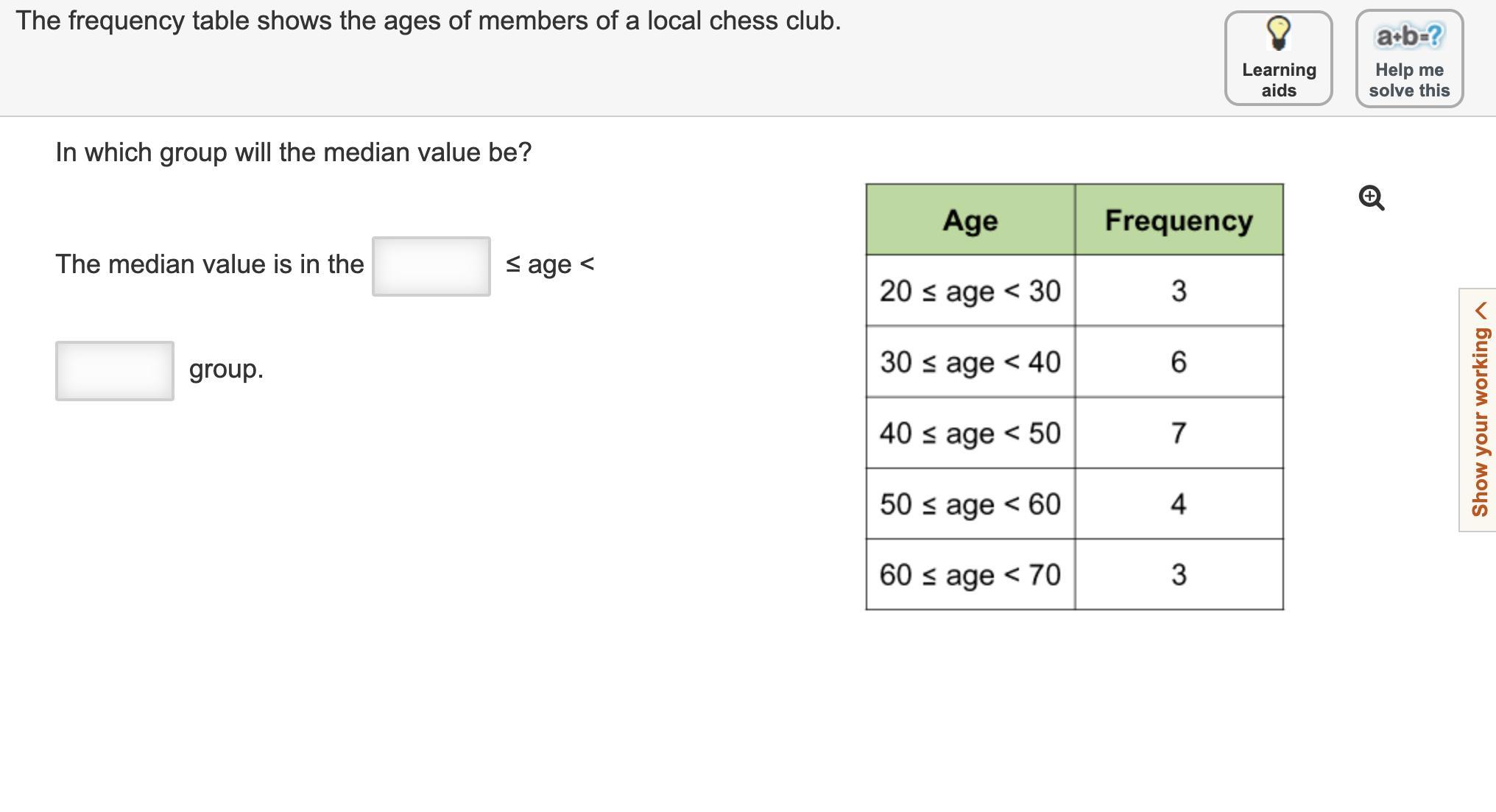Click the '20 ≤ age < 30' cell

970,291
